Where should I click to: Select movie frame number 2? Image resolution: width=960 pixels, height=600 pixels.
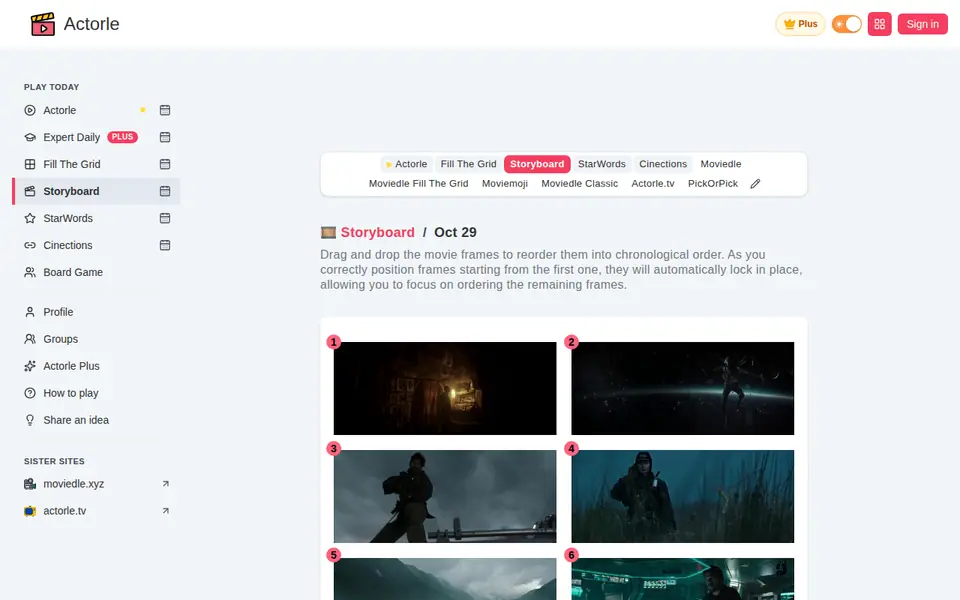(x=683, y=388)
